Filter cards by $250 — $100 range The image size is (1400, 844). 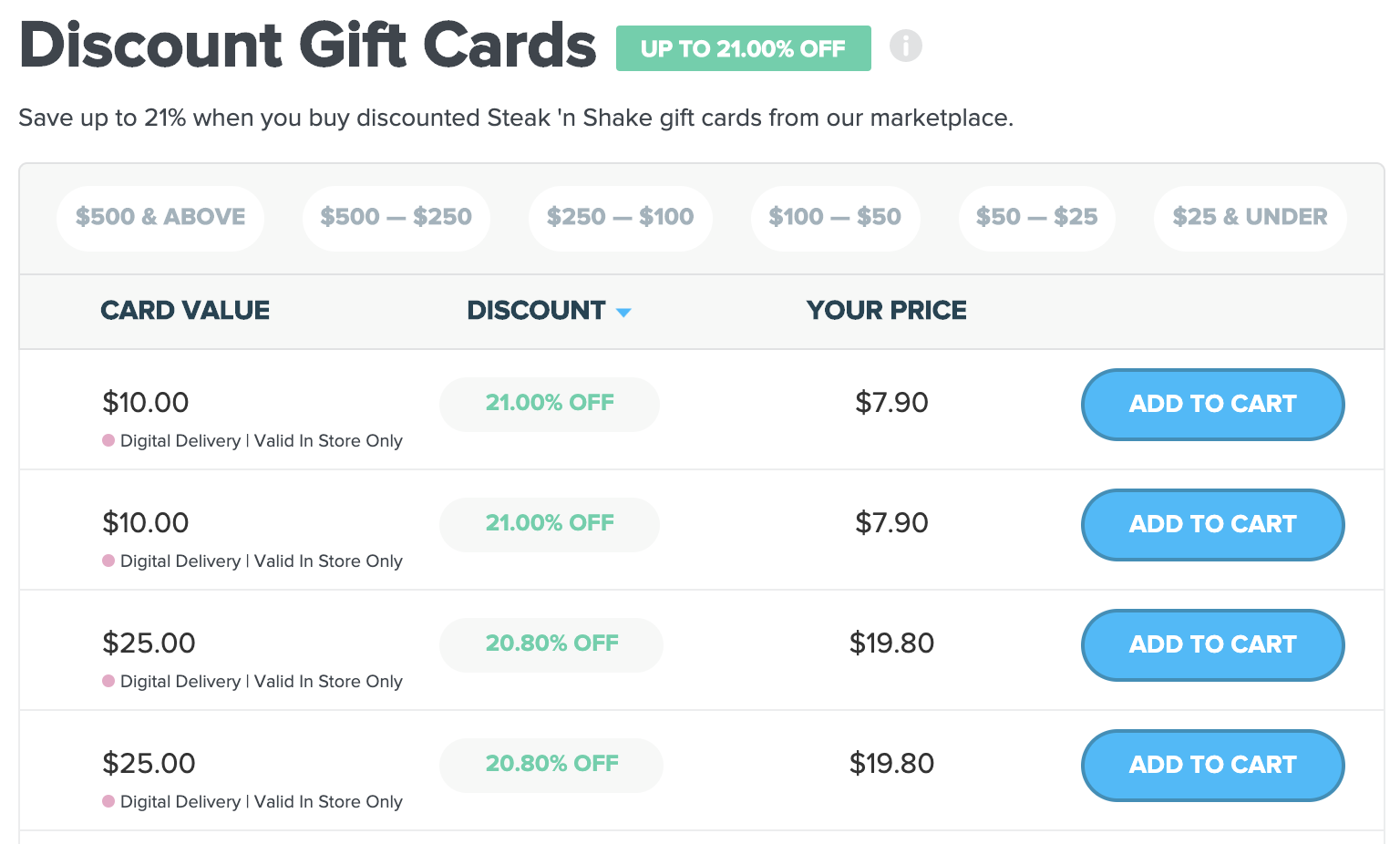pos(620,217)
